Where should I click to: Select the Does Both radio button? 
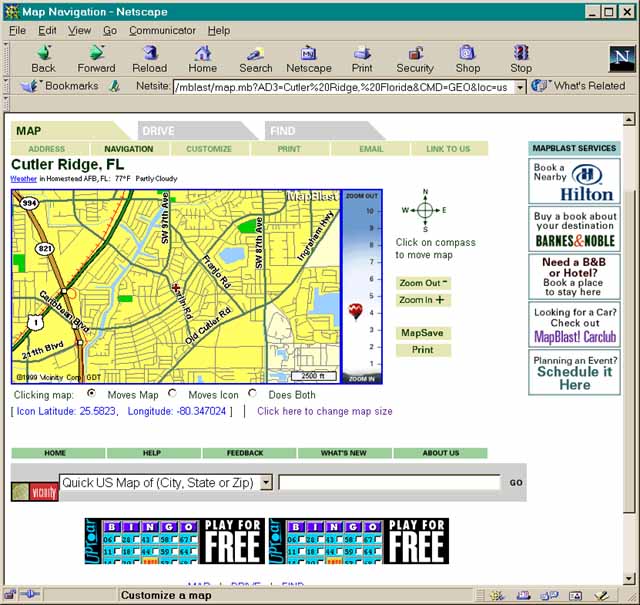pyautogui.click(x=252, y=393)
